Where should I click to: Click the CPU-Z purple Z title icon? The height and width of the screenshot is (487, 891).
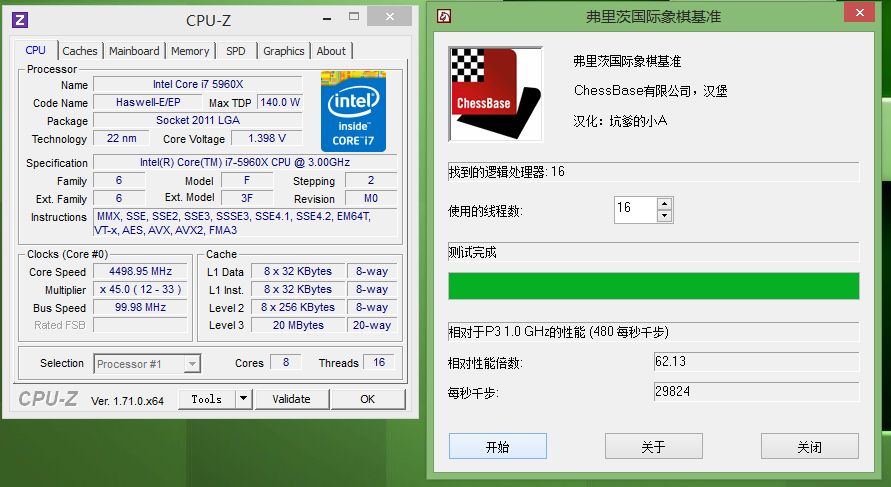(x=20, y=20)
